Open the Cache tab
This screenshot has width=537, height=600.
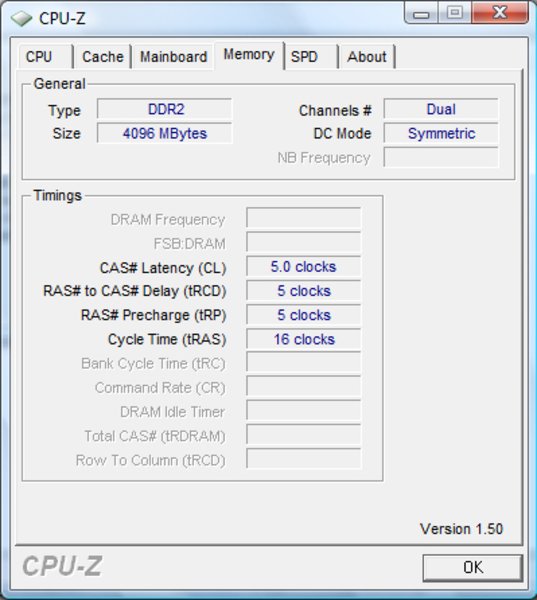point(103,57)
